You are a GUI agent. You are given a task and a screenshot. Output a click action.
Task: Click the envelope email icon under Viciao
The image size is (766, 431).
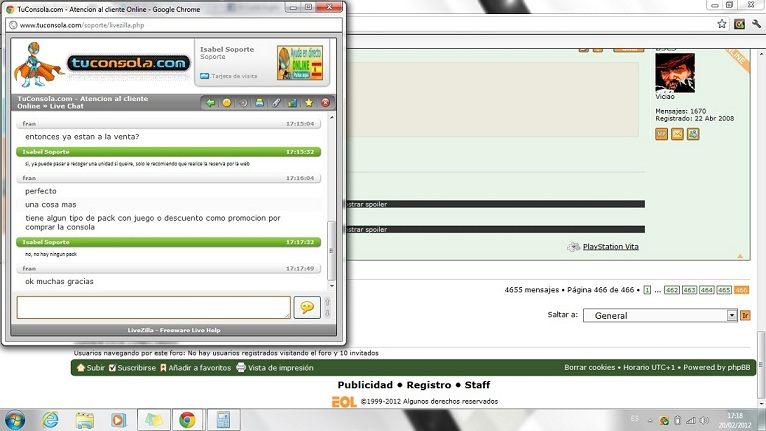(x=677, y=134)
